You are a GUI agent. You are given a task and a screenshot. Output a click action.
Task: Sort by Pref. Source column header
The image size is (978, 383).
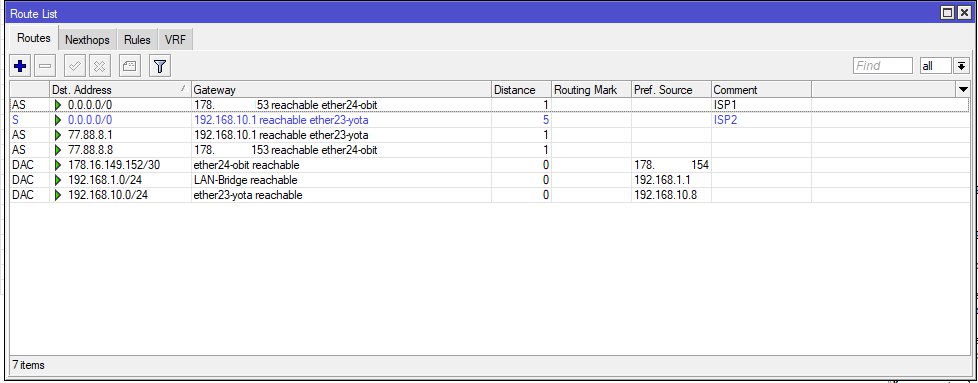[x=671, y=90]
